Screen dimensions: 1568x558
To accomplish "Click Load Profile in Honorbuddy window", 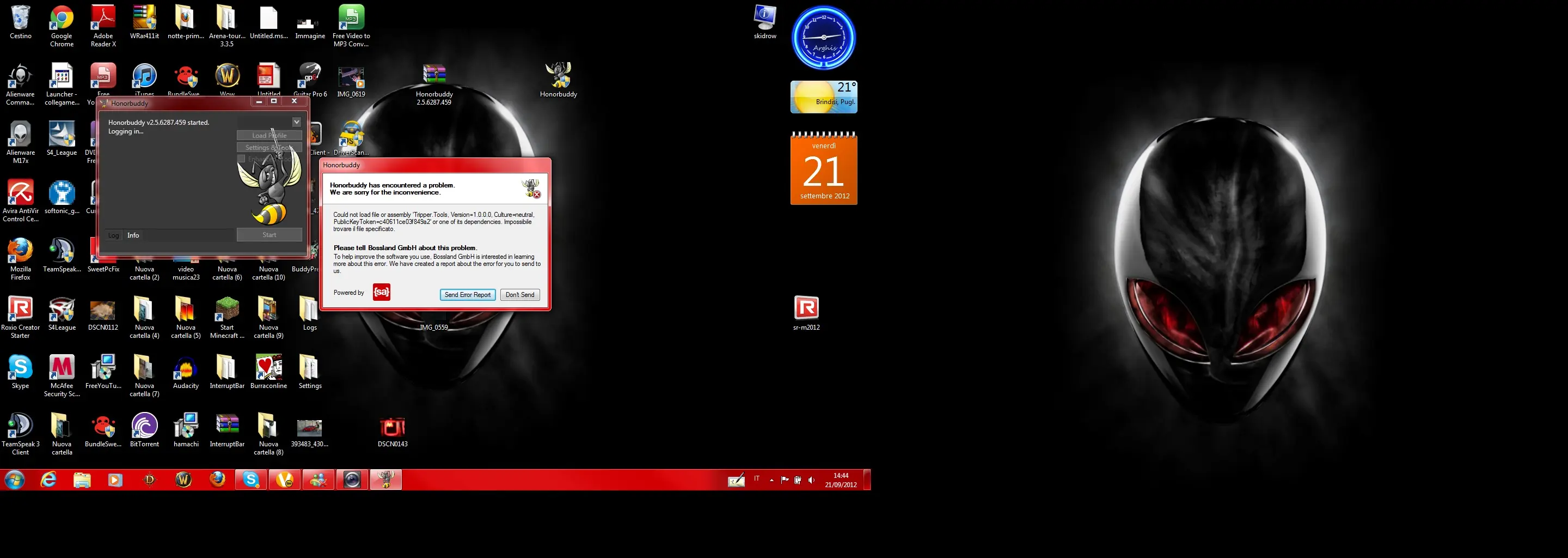I will pos(269,135).
